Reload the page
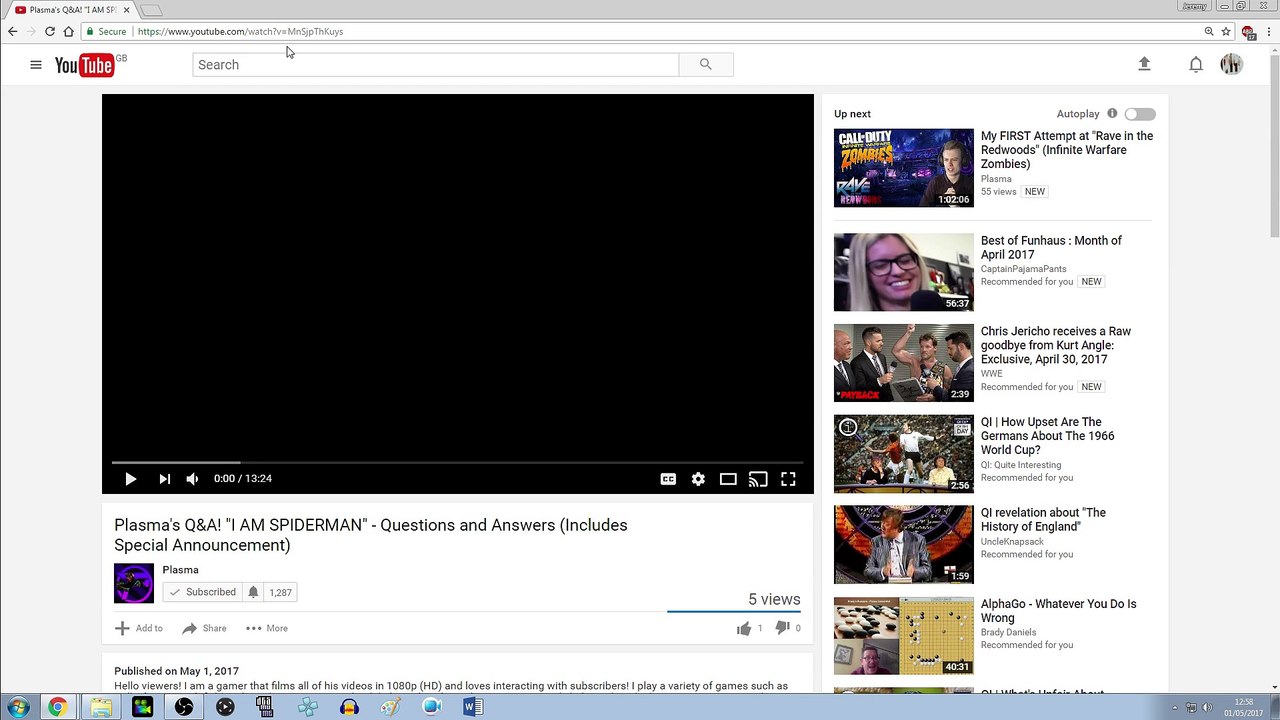The height and width of the screenshot is (720, 1280). tap(49, 31)
